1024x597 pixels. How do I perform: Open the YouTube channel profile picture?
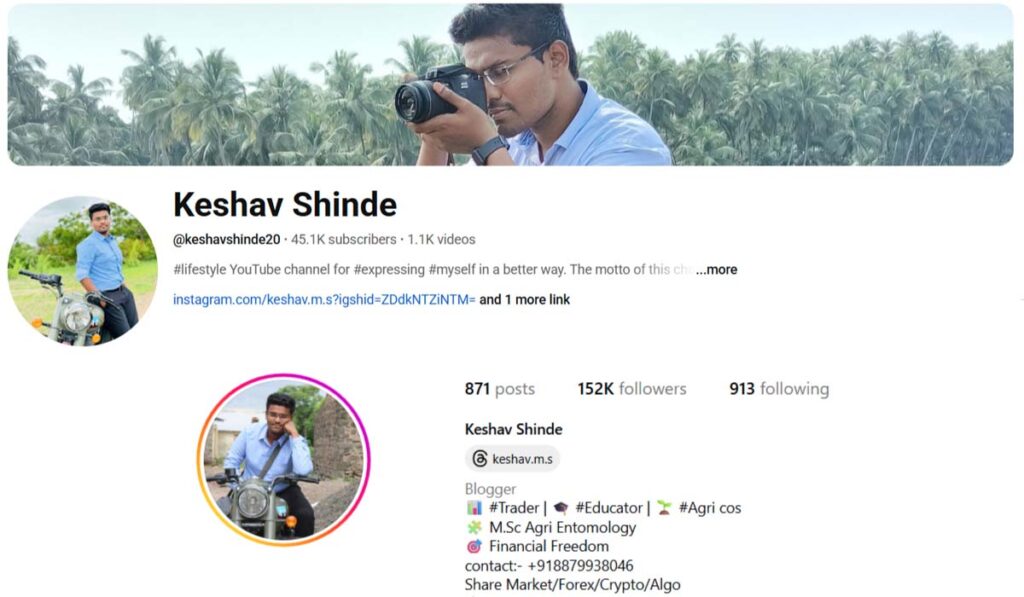pyautogui.click(x=82, y=270)
